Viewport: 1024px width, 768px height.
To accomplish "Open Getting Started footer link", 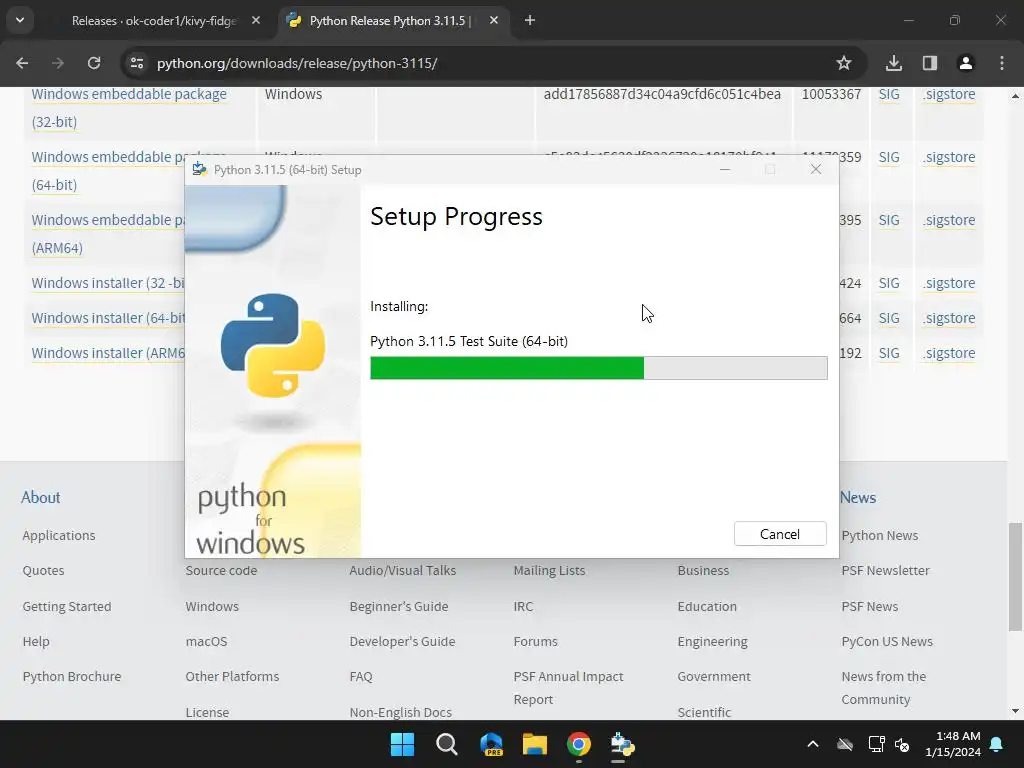I will click(67, 607).
